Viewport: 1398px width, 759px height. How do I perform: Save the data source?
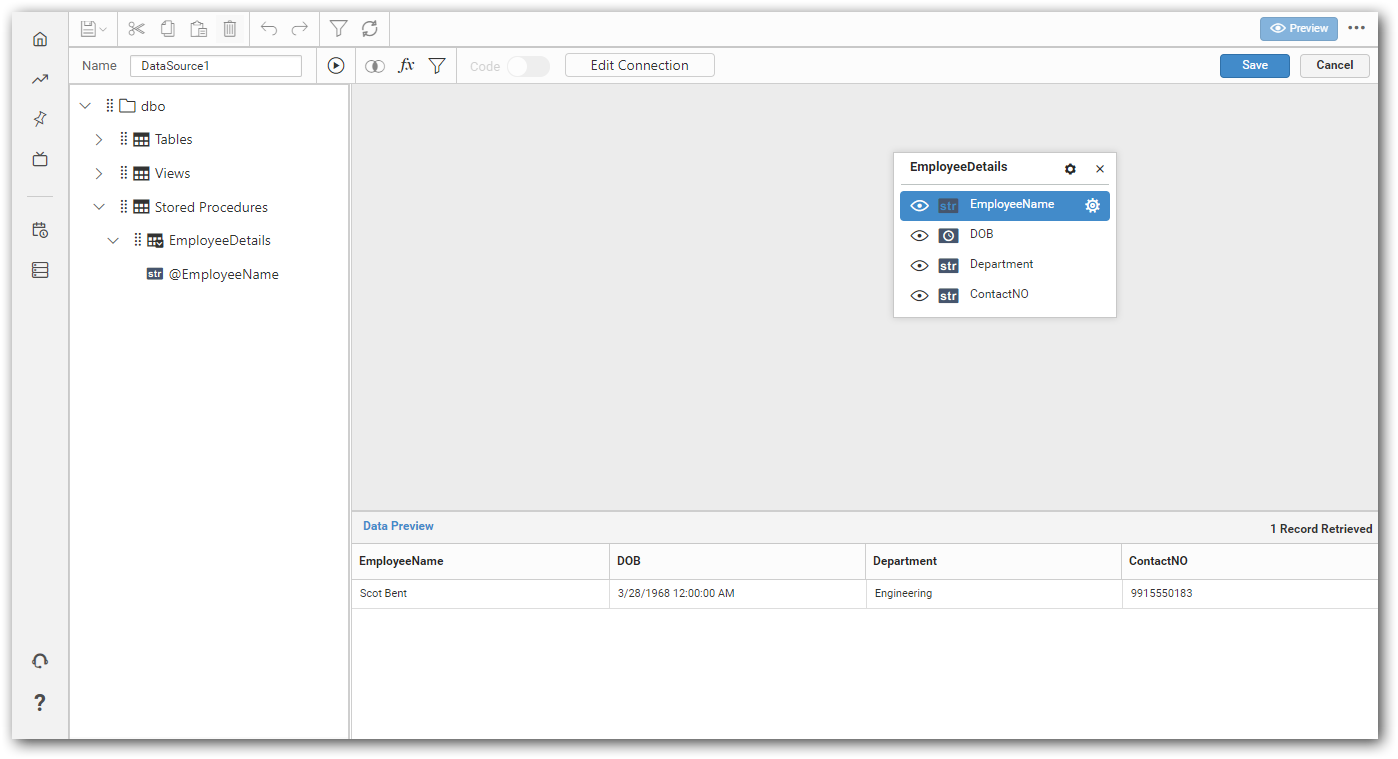1254,65
